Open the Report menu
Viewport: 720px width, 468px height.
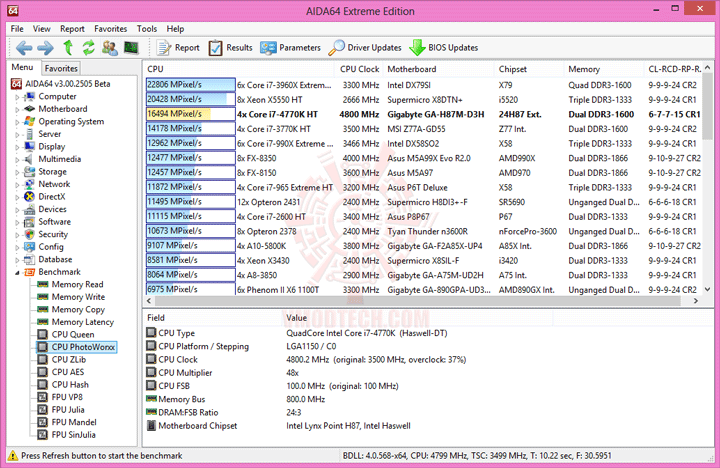point(72,28)
